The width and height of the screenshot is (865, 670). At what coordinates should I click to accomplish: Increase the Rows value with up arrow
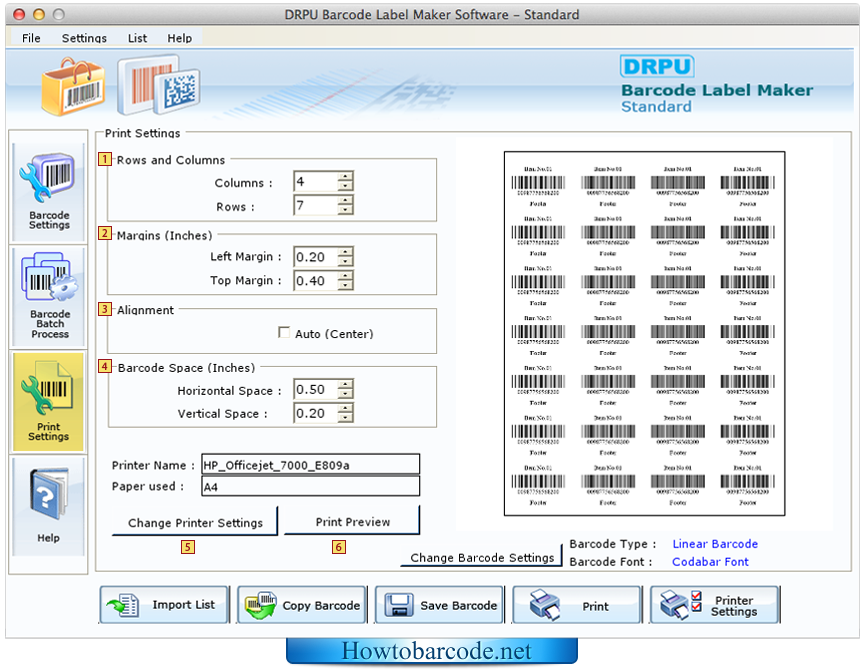click(345, 200)
